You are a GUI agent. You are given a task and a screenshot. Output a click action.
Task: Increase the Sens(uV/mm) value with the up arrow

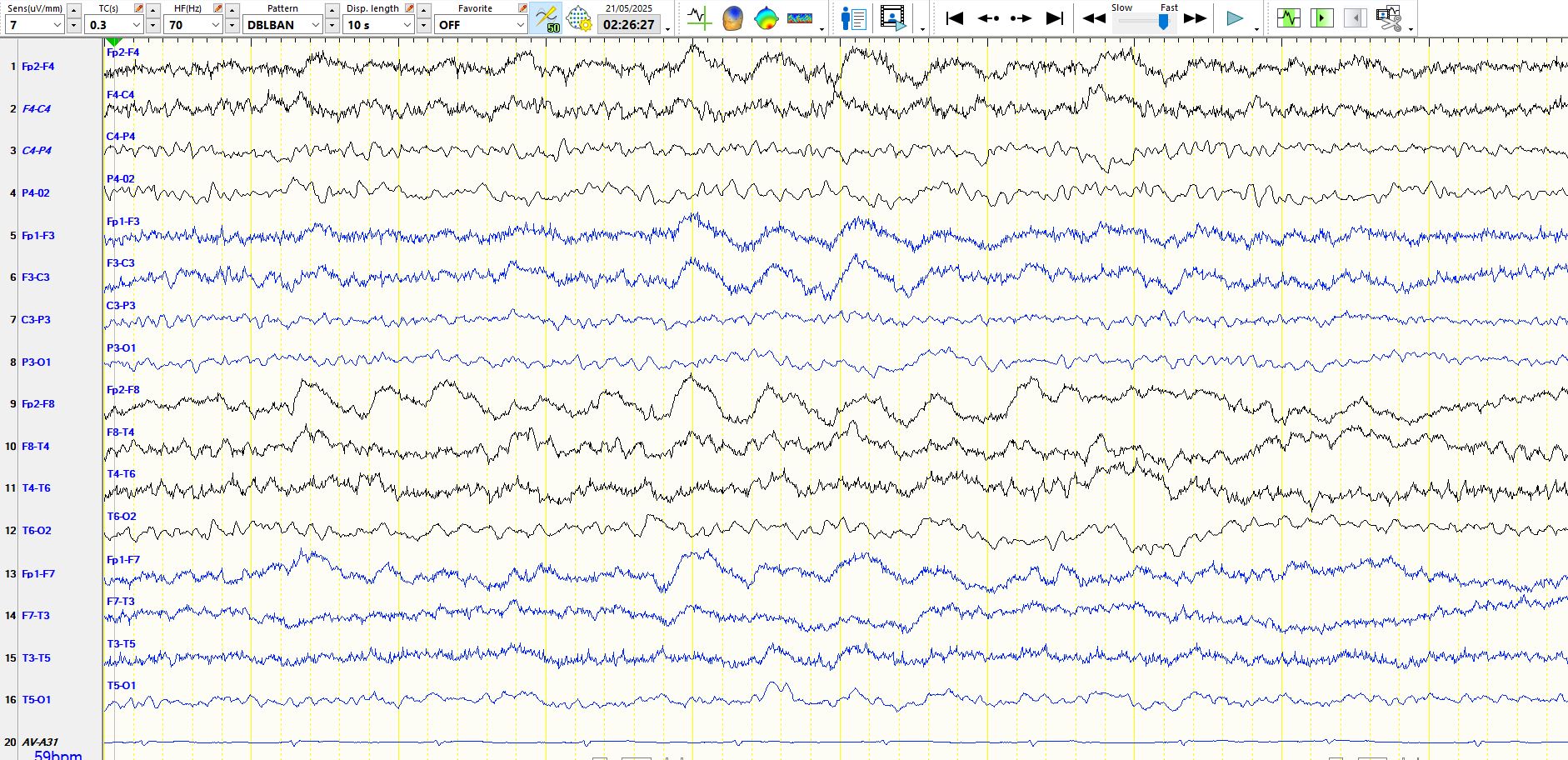[73, 10]
